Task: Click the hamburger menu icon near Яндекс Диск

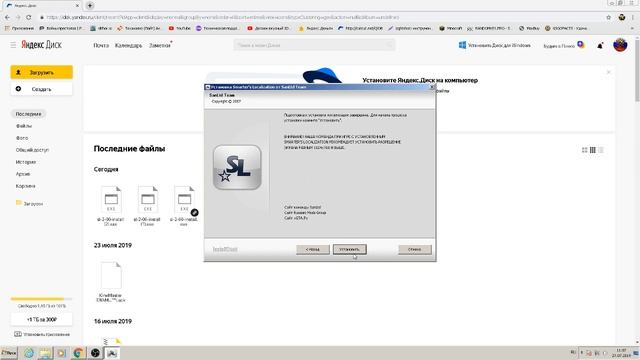Action: 13,45
